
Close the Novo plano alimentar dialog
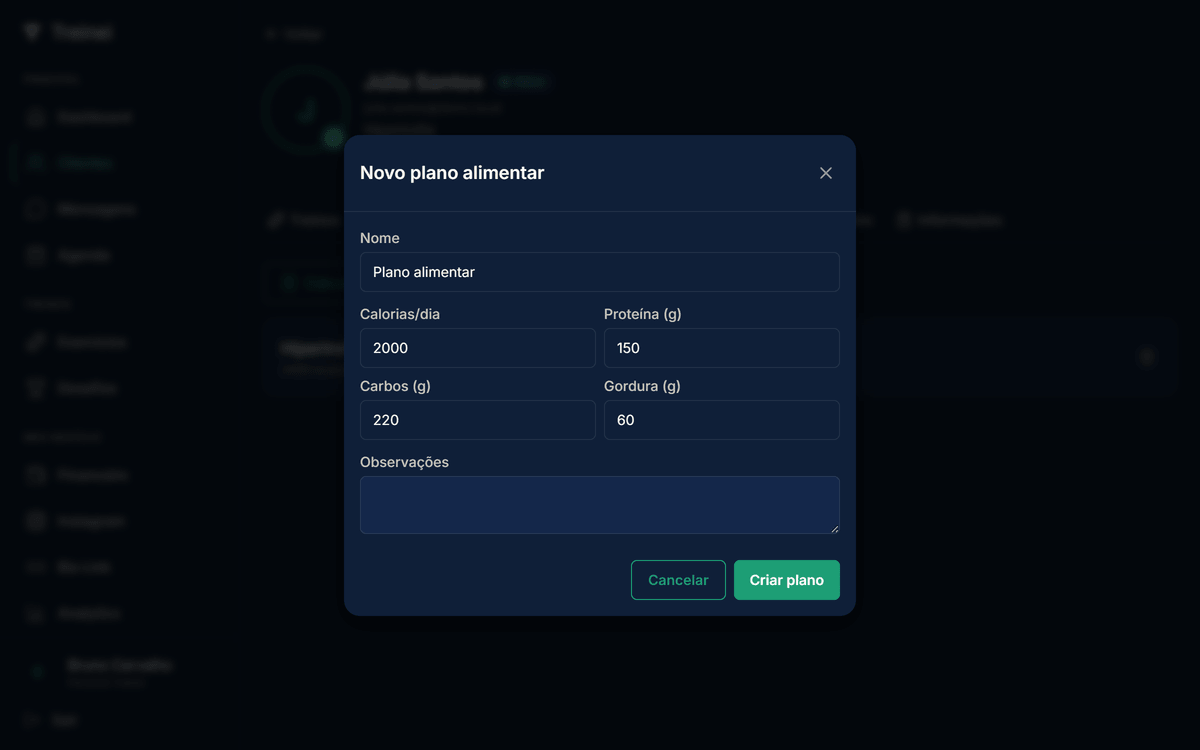(826, 173)
